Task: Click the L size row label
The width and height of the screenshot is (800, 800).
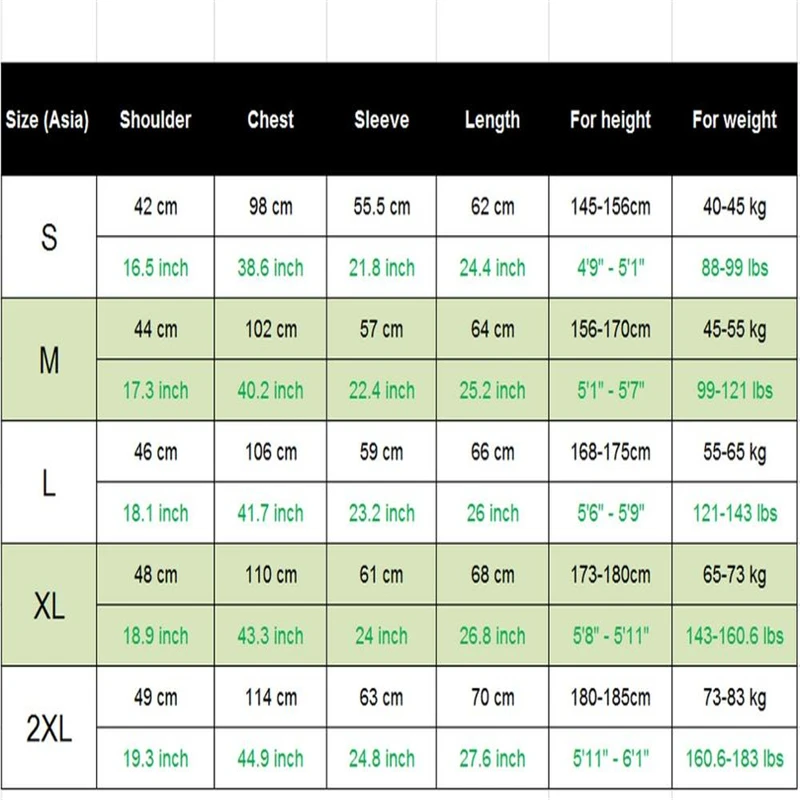Action: click(48, 484)
